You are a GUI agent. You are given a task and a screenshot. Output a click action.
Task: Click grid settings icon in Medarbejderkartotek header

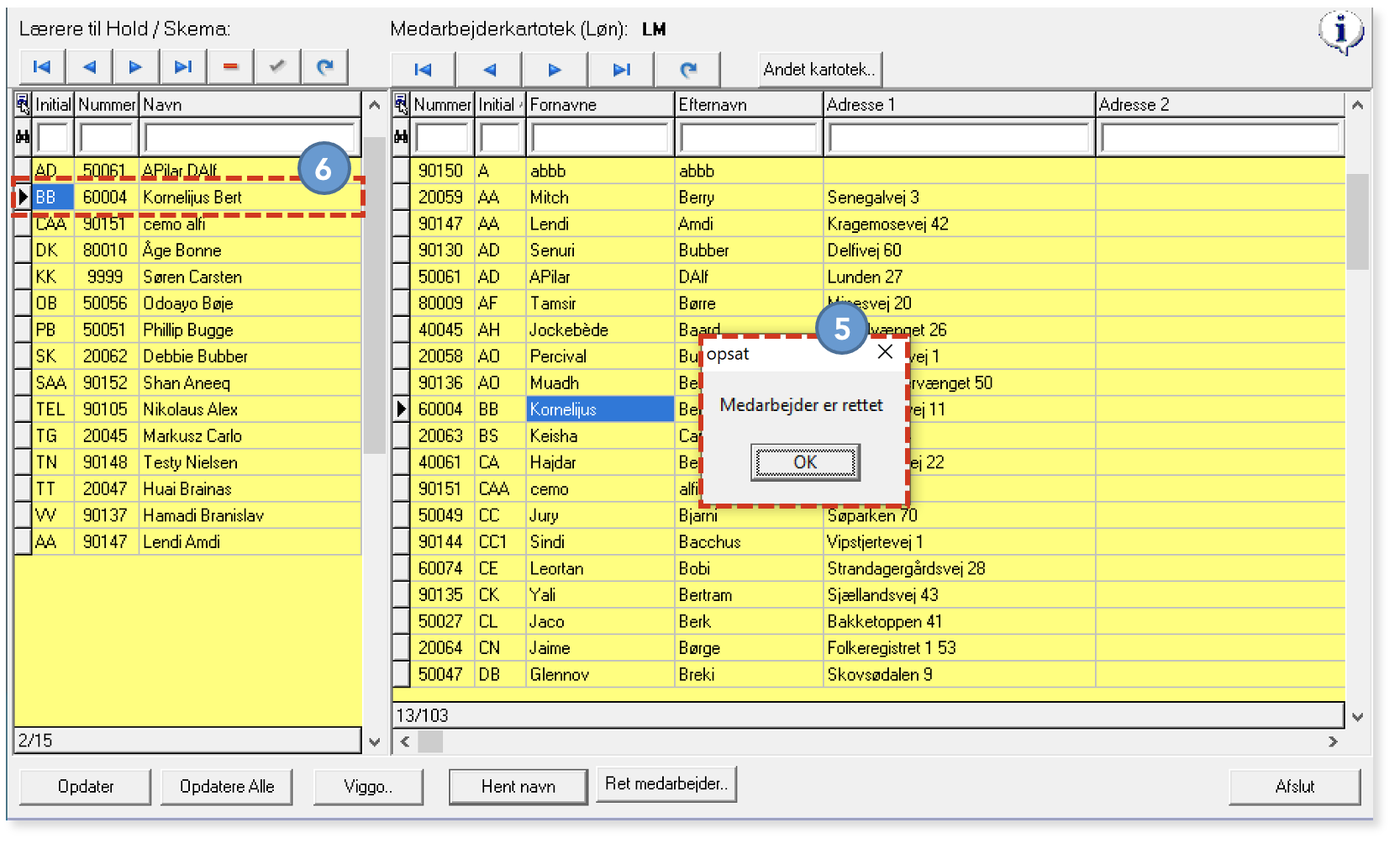402,104
